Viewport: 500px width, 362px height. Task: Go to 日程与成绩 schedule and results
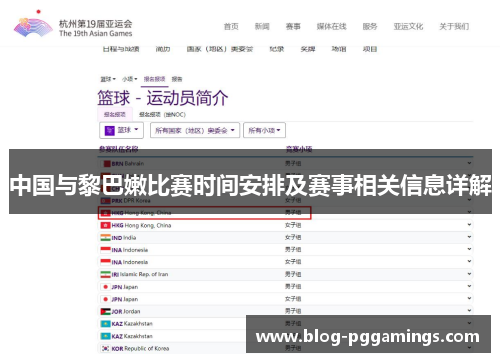point(121,49)
